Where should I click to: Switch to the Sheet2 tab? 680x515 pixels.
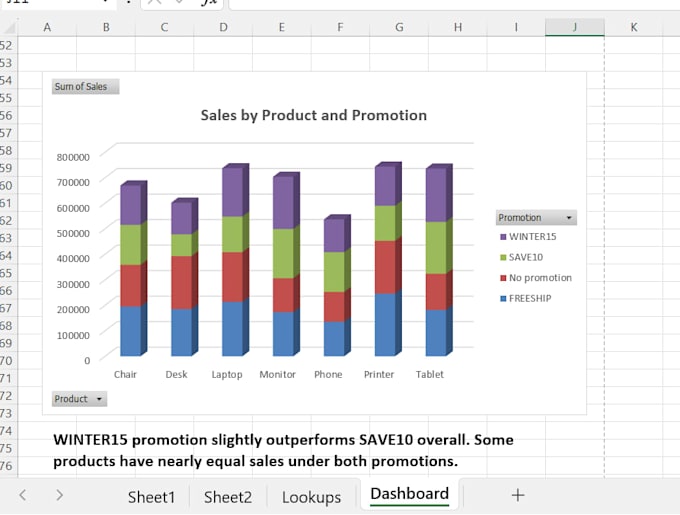228,497
